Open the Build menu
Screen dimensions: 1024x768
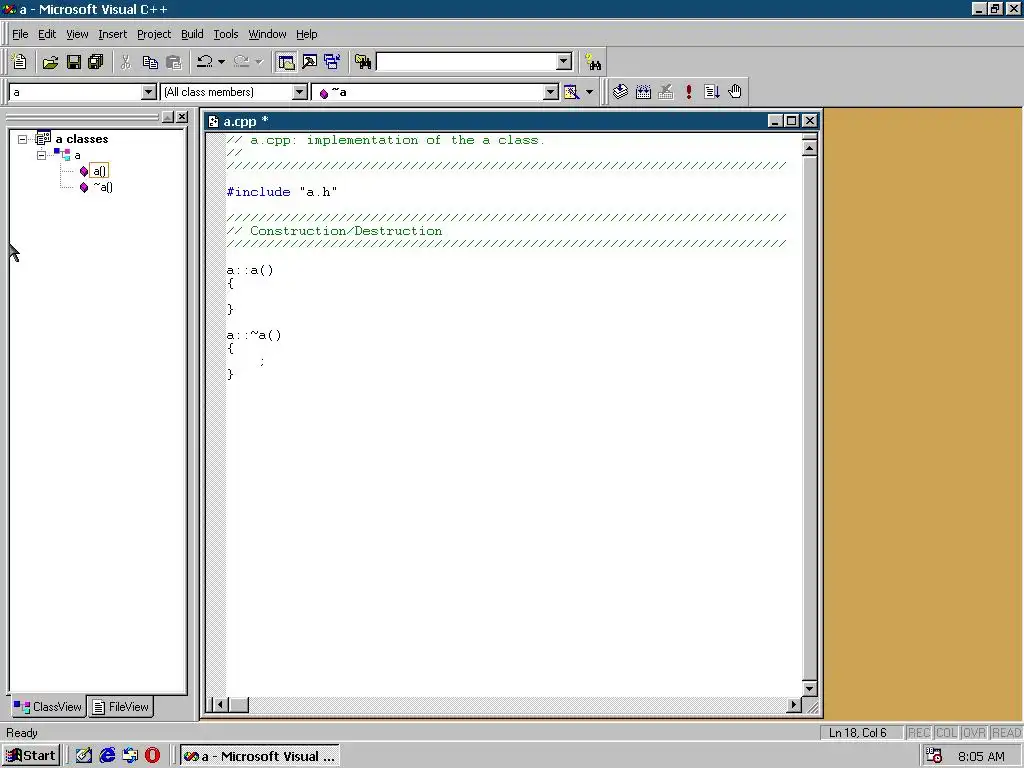click(192, 34)
